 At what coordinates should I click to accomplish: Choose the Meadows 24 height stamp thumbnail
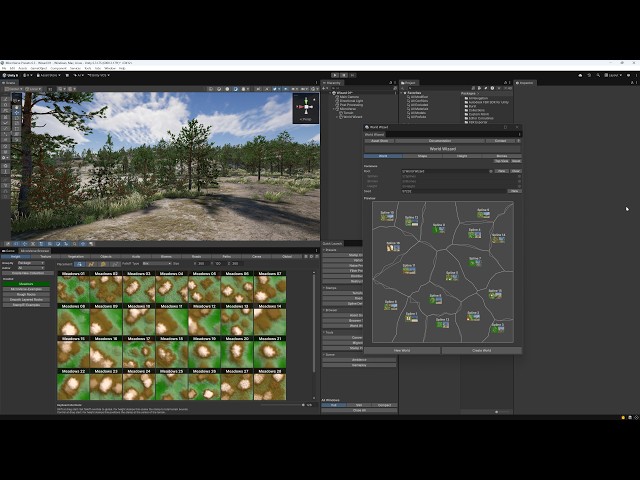(x=139, y=385)
